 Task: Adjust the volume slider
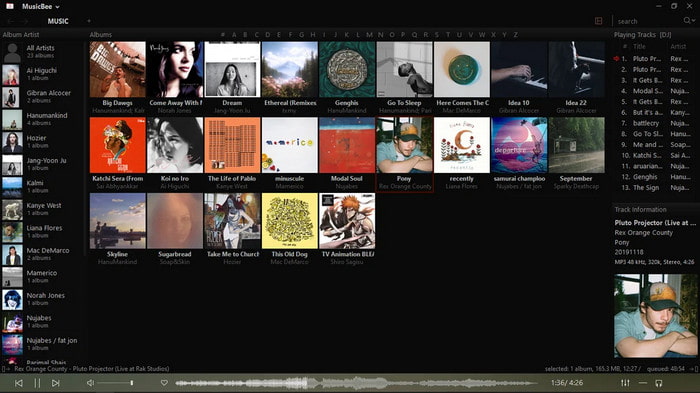coord(116,383)
